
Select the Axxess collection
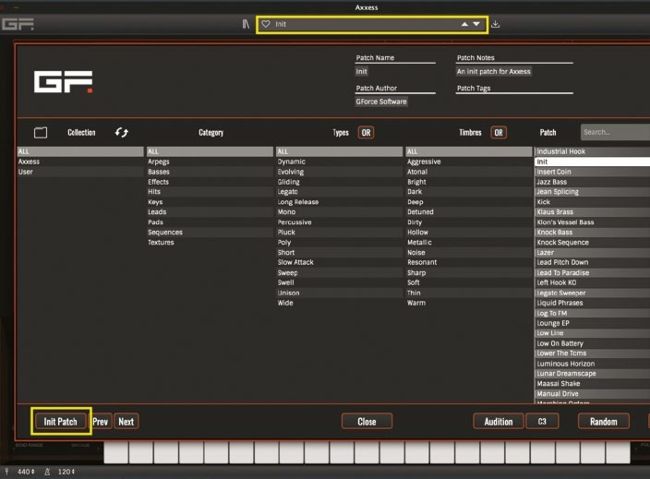coord(29,161)
